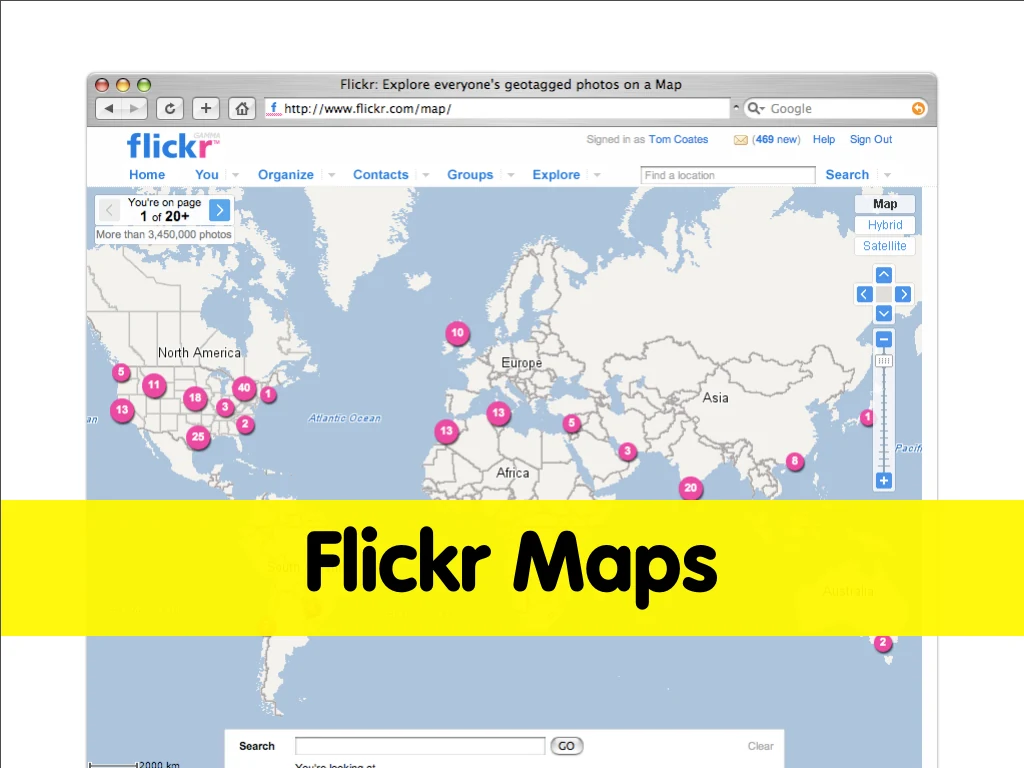Reload the page with refresh button
This screenshot has width=1024, height=768.
[170, 108]
